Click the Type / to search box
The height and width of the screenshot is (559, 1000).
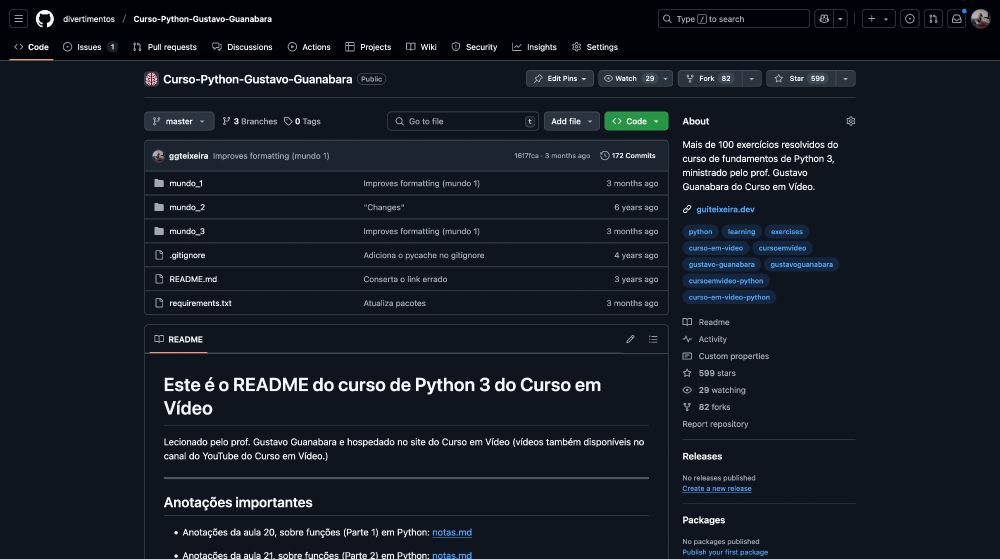tap(733, 19)
